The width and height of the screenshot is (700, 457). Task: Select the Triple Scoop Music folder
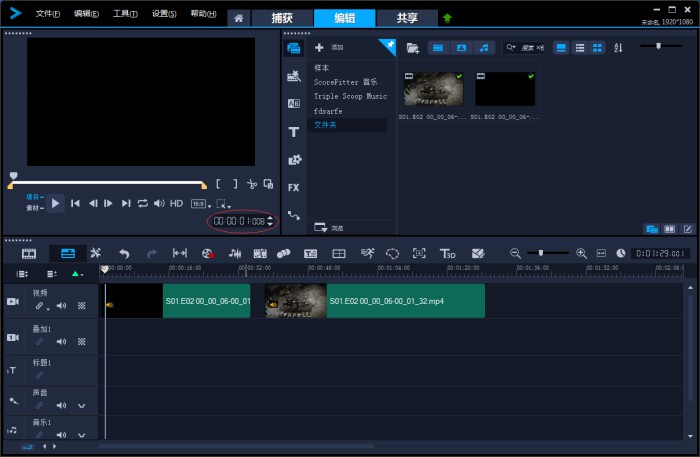pos(350,96)
